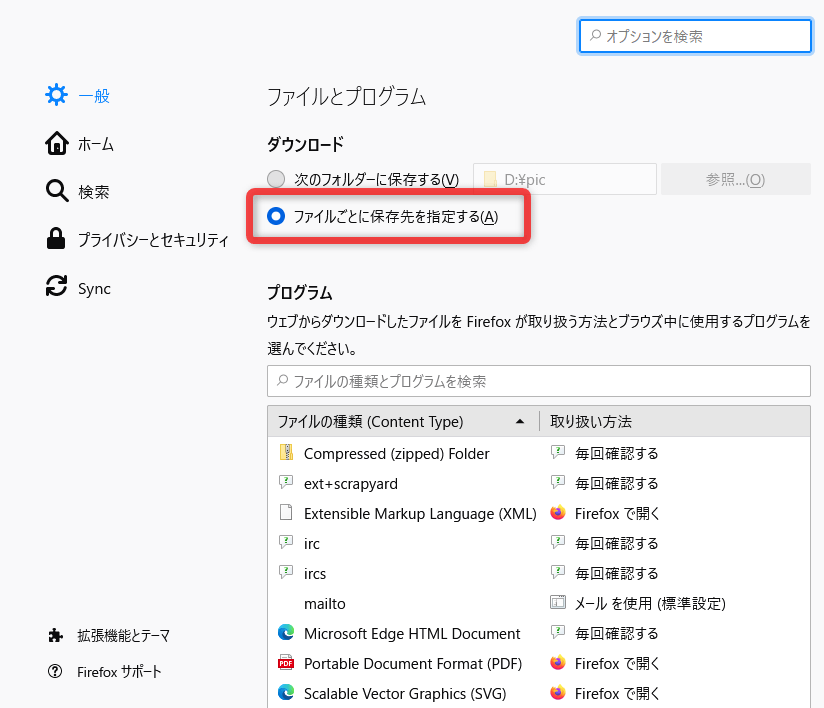This screenshot has height=708, width=824.
Task: Click Edge icon beside HTML Document
Action: [286, 632]
